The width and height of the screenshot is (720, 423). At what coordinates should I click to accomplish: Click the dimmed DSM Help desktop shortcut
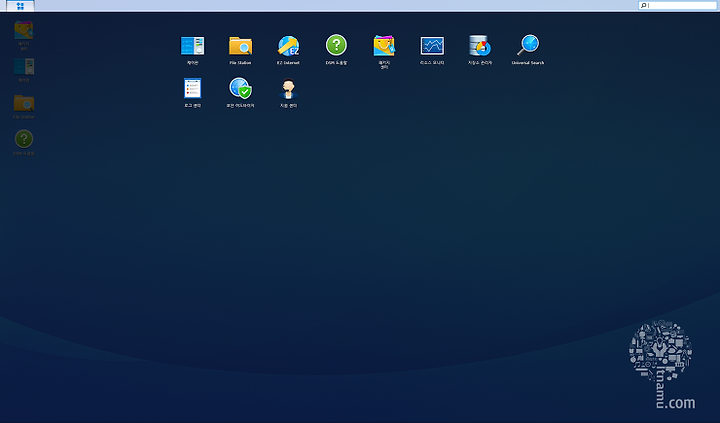point(24,139)
